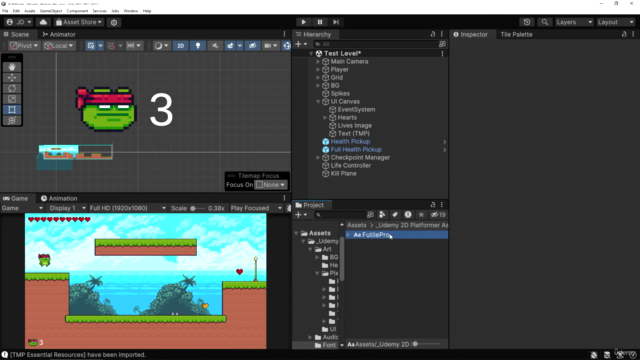640x360 pixels.
Task: Open the Play Focused dropdown
Action: pyautogui.click(x=256, y=208)
